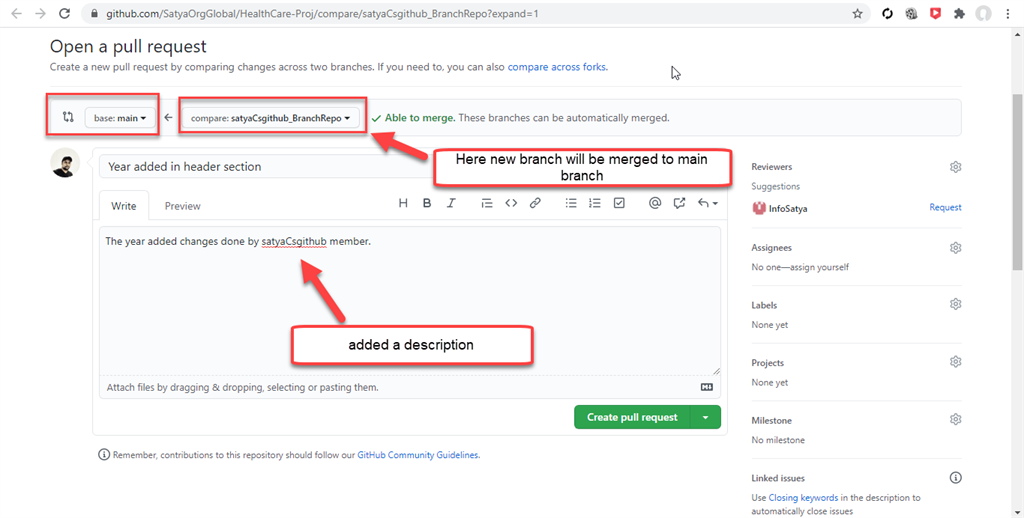Screen dimensions: 1024x518
Task: Open the compare across forks link
Action: tap(557, 67)
